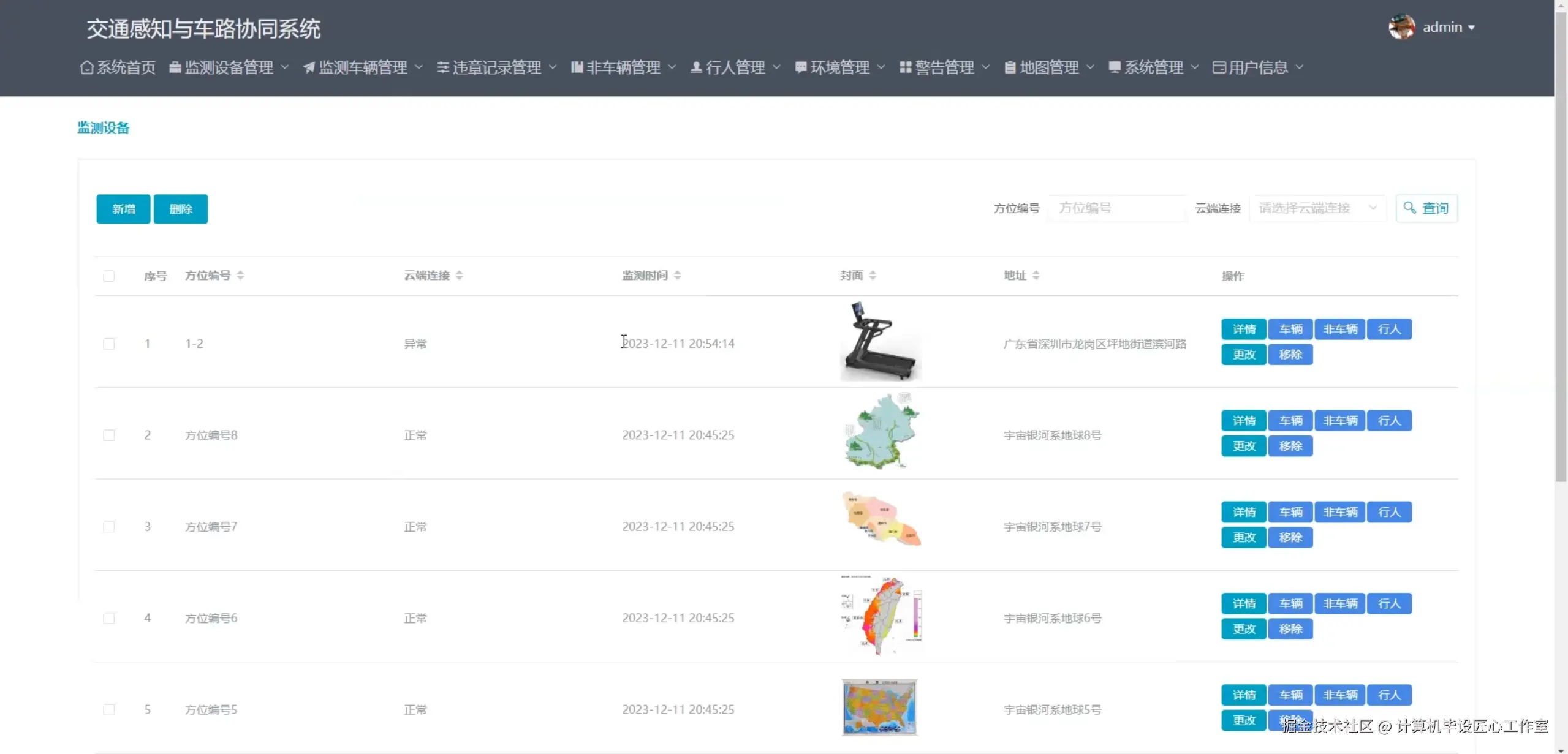Click sort arrows beside 监测时间 header
This screenshot has width=1568, height=754.
click(x=677, y=276)
